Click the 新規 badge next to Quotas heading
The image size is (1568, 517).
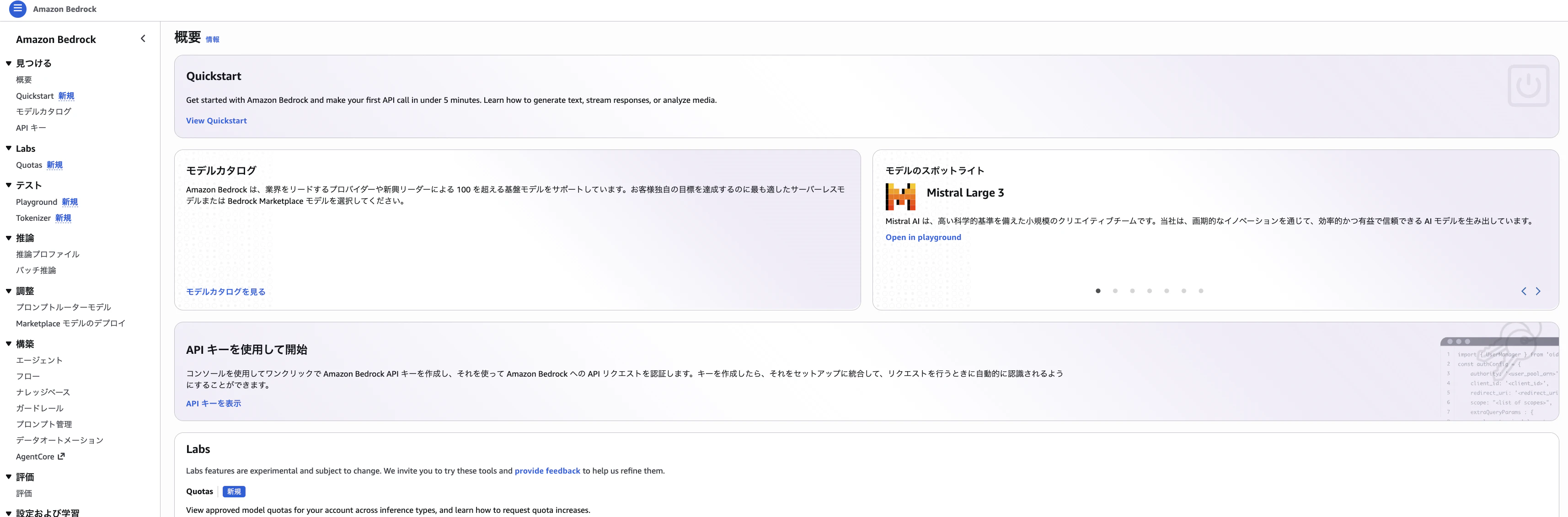(234, 491)
